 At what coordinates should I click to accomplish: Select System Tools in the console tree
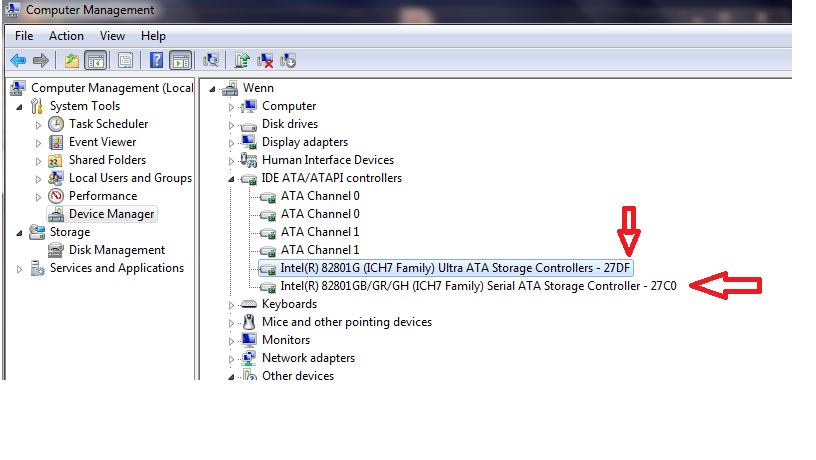(x=85, y=106)
